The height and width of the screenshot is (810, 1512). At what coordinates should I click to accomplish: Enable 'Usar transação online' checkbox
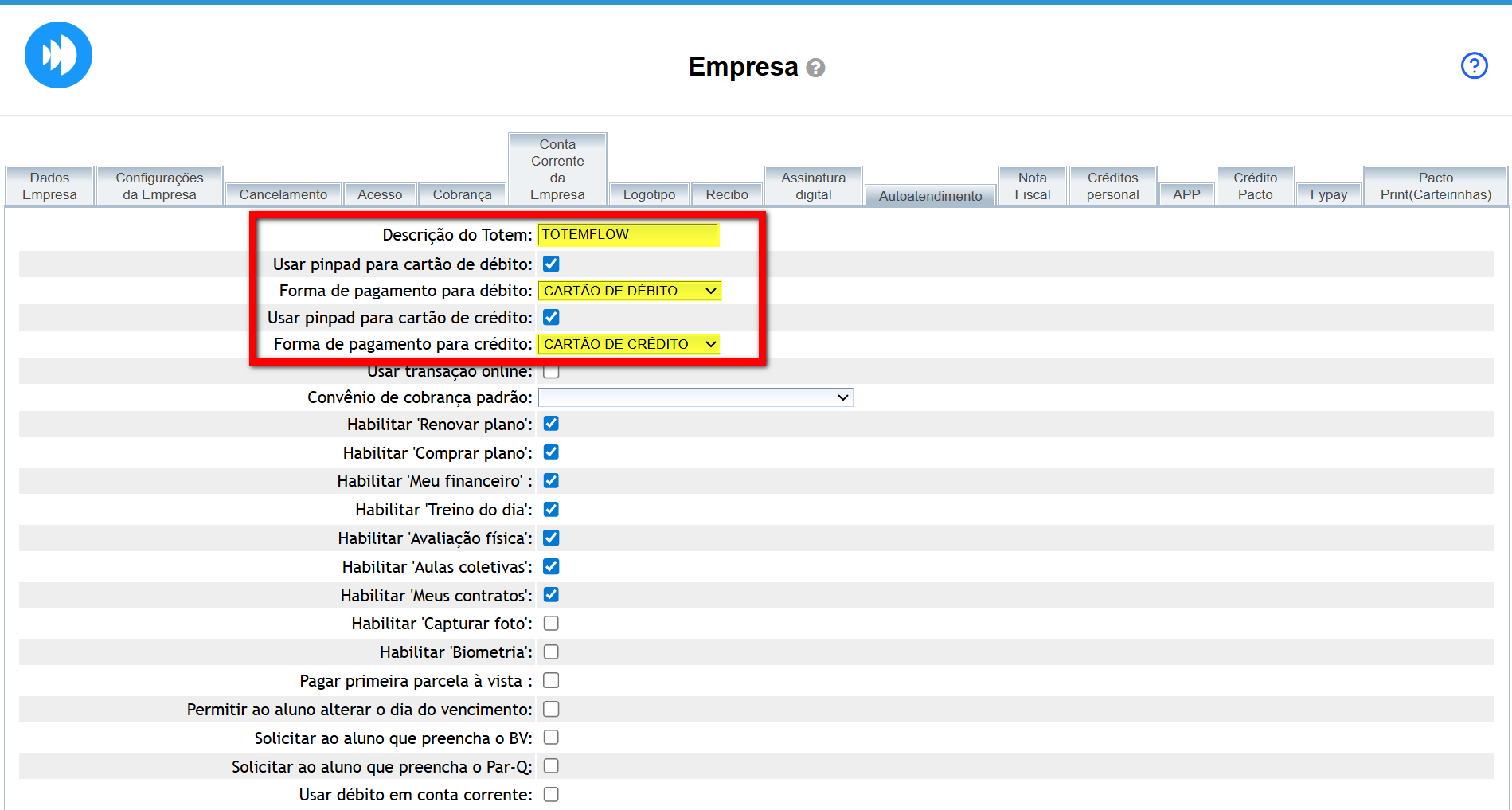click(x=551, y=371)
